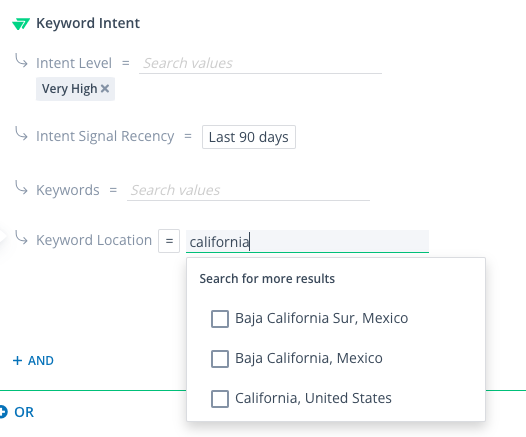Click the OR link to add group
Screen dimensions: 526x437
(24, 412)
